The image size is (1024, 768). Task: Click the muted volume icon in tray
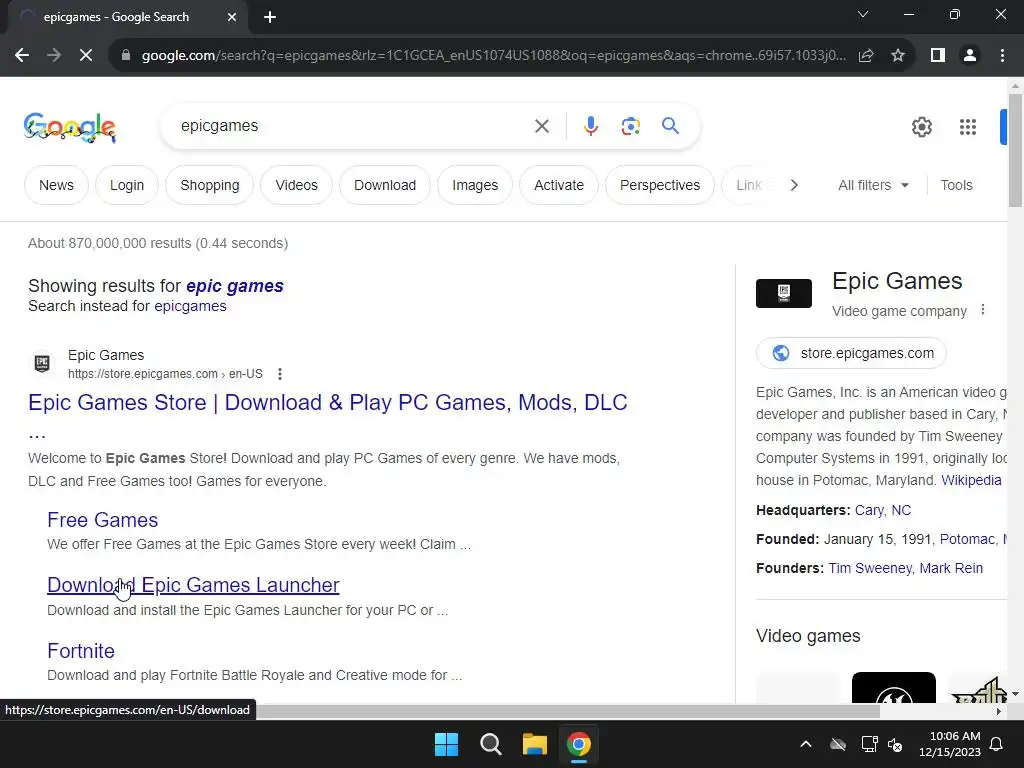click(895, 744)
